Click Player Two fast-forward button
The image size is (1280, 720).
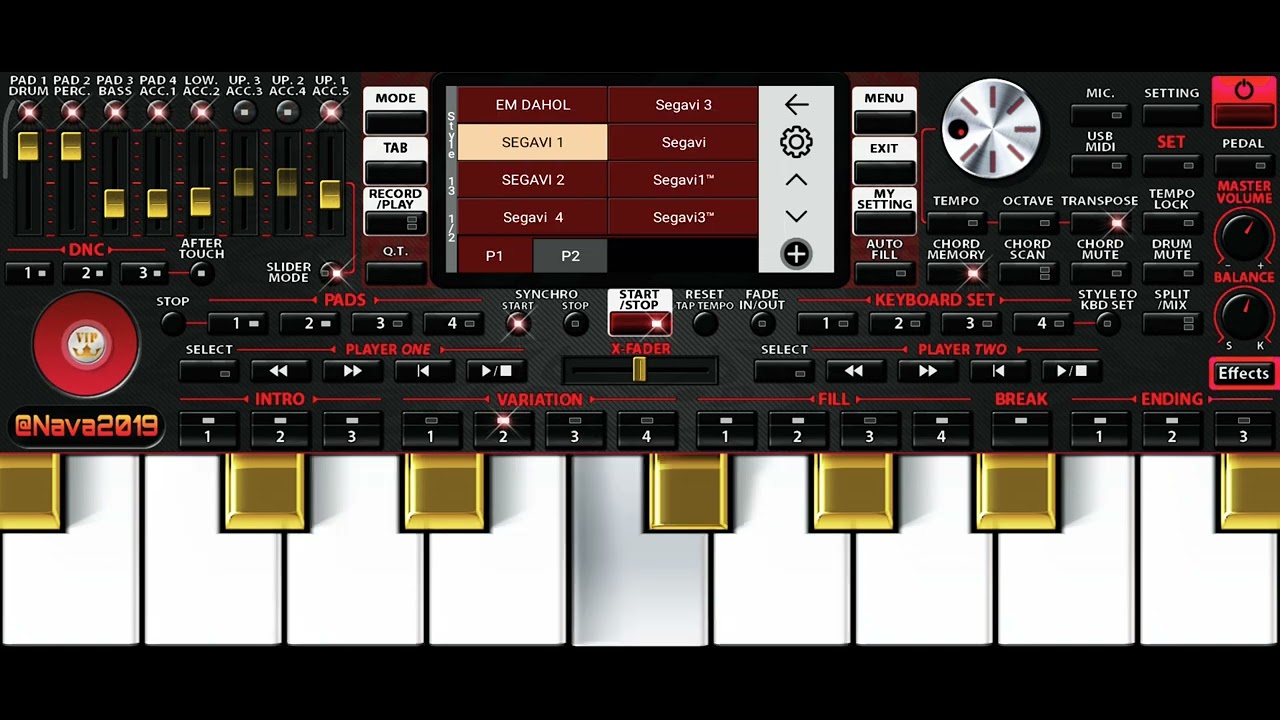[x=927, y=371]
